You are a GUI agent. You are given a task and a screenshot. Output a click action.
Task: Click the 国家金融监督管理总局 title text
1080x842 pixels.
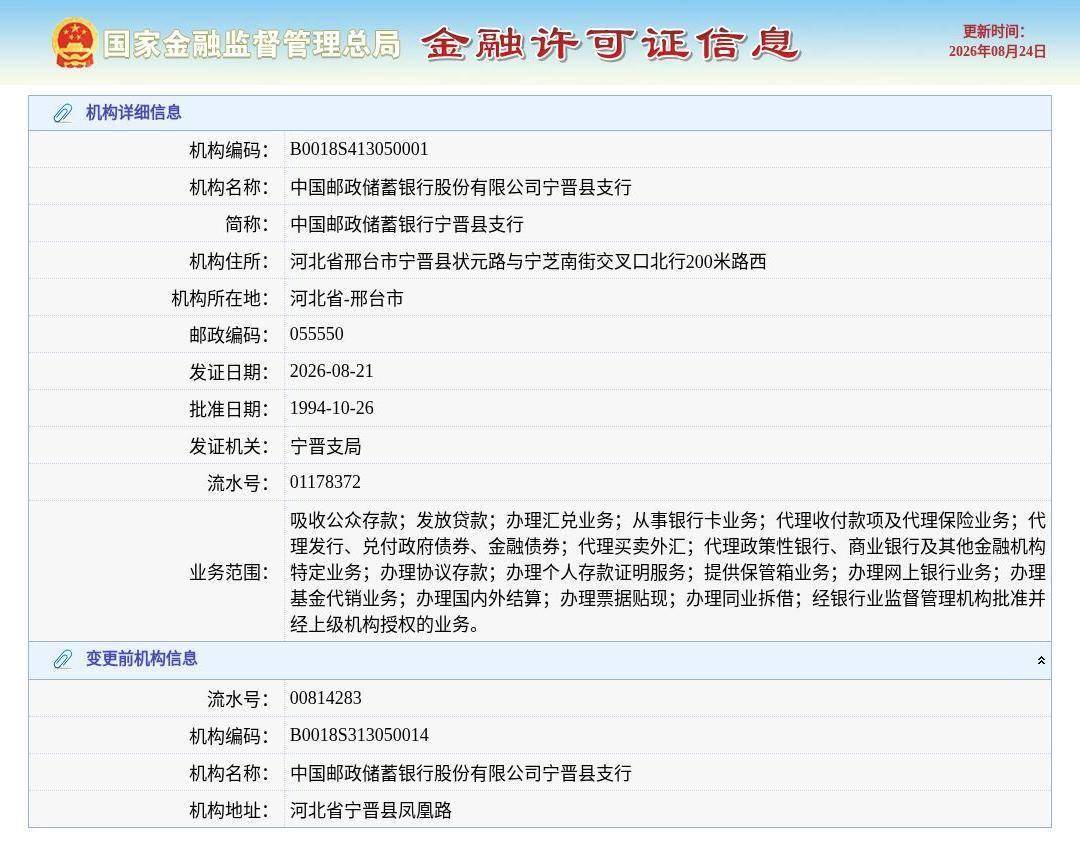[x=252, y=44]
